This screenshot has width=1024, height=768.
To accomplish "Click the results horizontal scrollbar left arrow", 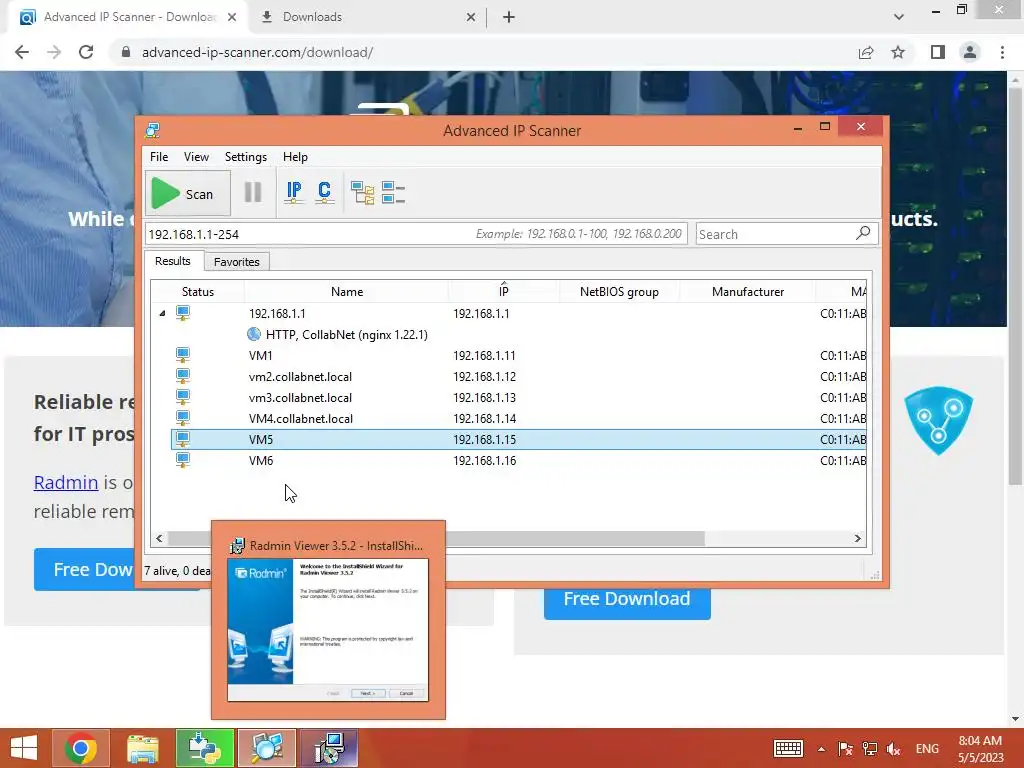I will (x=159, y=538).
